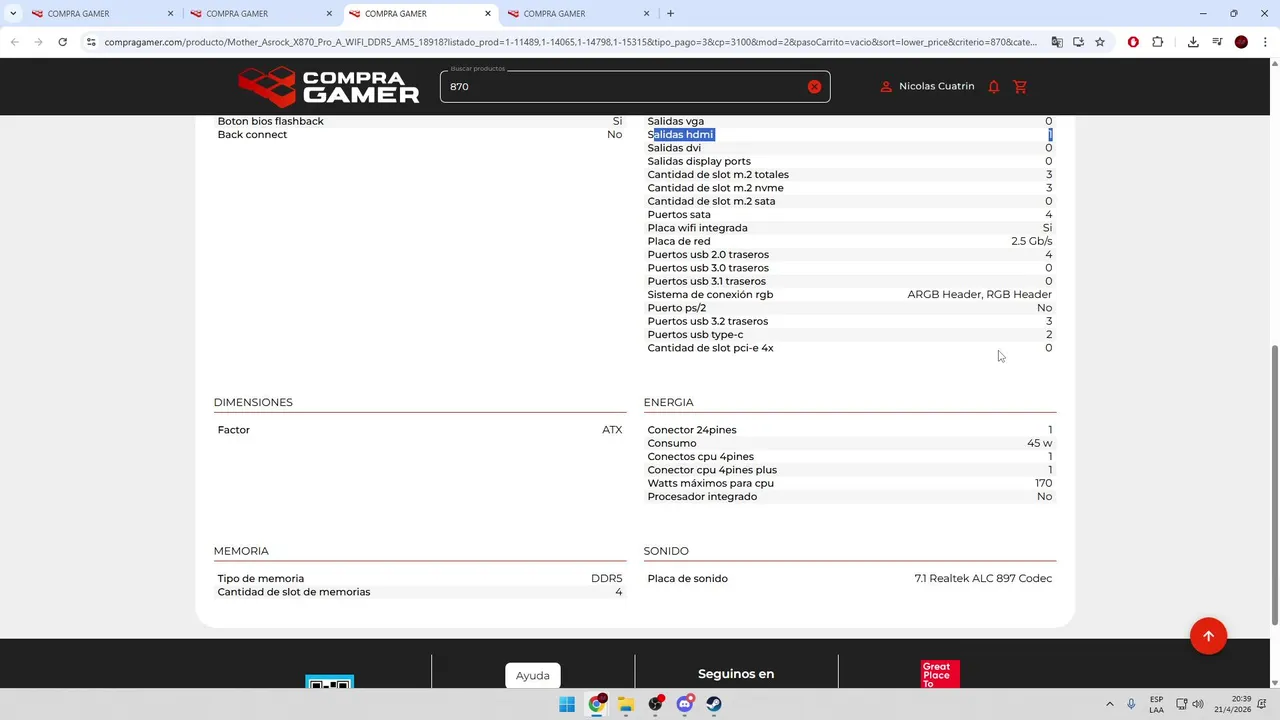
Task: Open Chrome's three-dot menu
Action: coord(1265,42)
